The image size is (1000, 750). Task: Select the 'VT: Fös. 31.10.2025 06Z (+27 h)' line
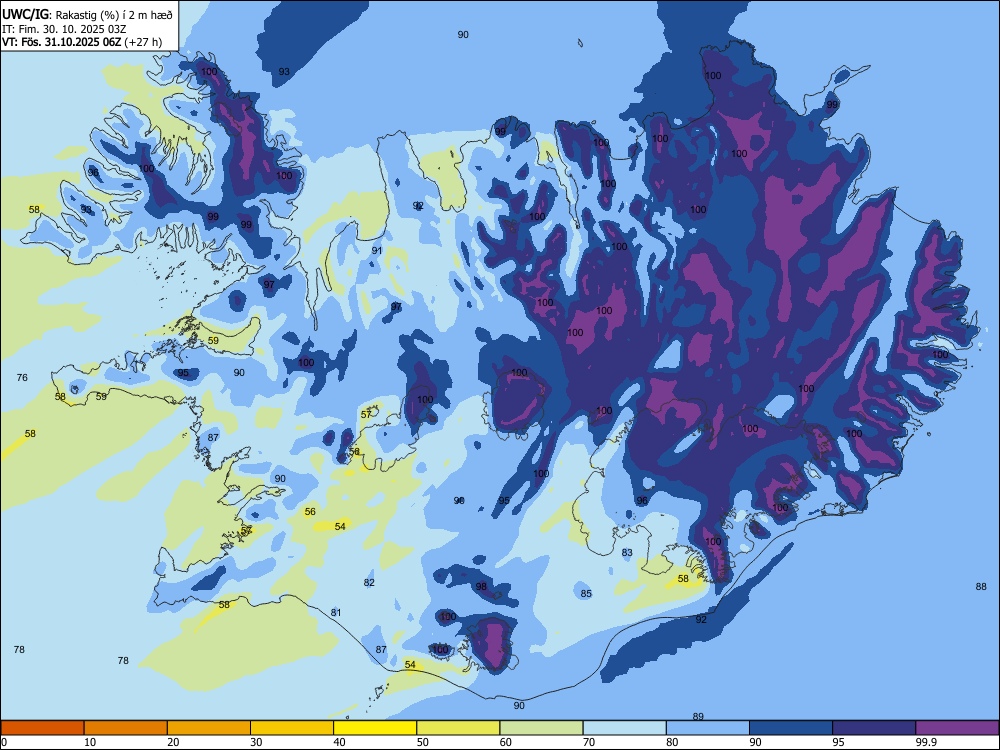click(82, 42)
